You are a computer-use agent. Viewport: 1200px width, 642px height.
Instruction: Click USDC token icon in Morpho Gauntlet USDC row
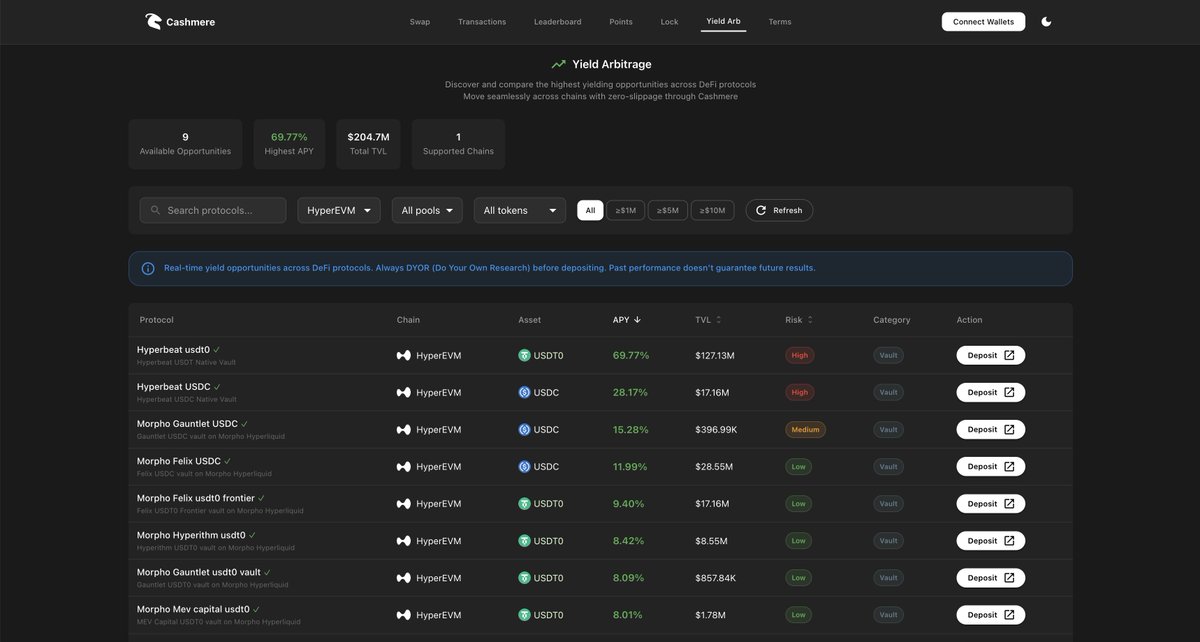point(524,429)
